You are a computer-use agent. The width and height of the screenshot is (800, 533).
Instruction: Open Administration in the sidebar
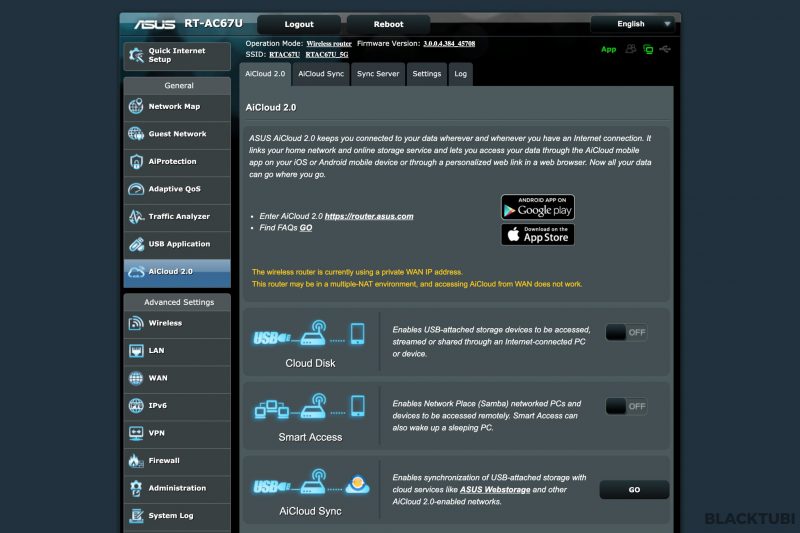tap(177, 489)
